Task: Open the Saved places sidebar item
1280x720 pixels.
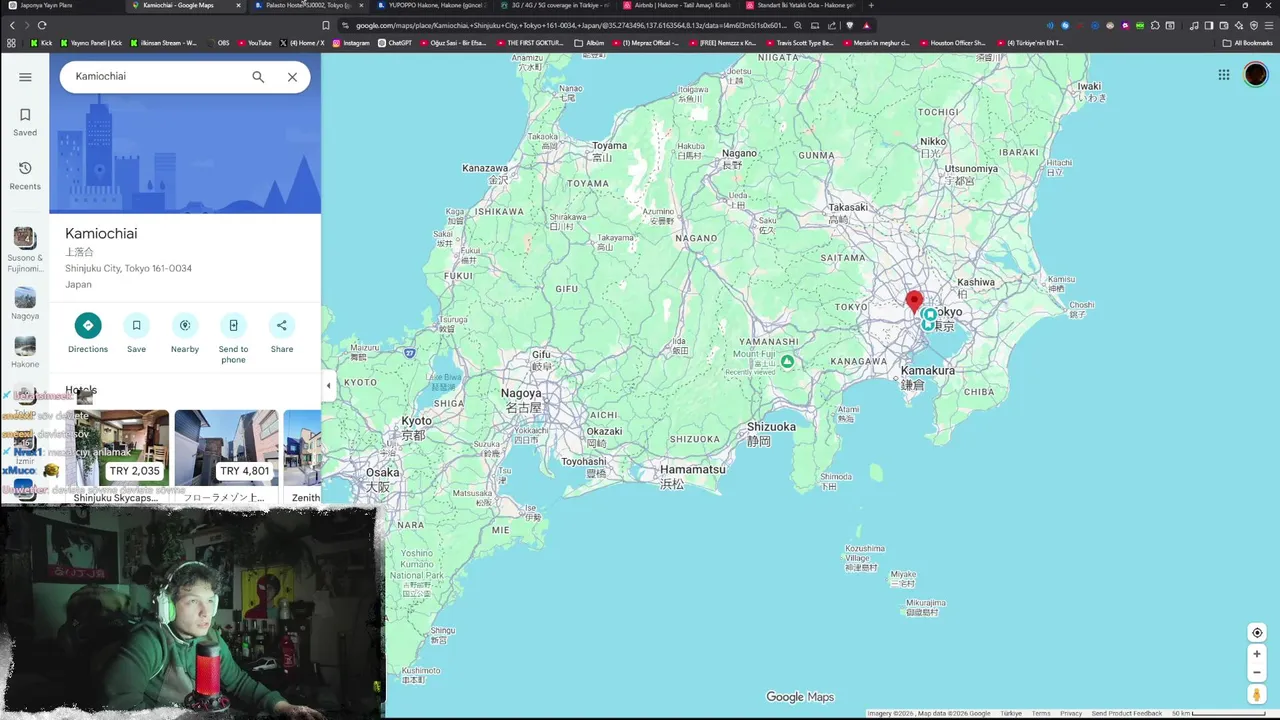Action: click(x=25, y=122)
